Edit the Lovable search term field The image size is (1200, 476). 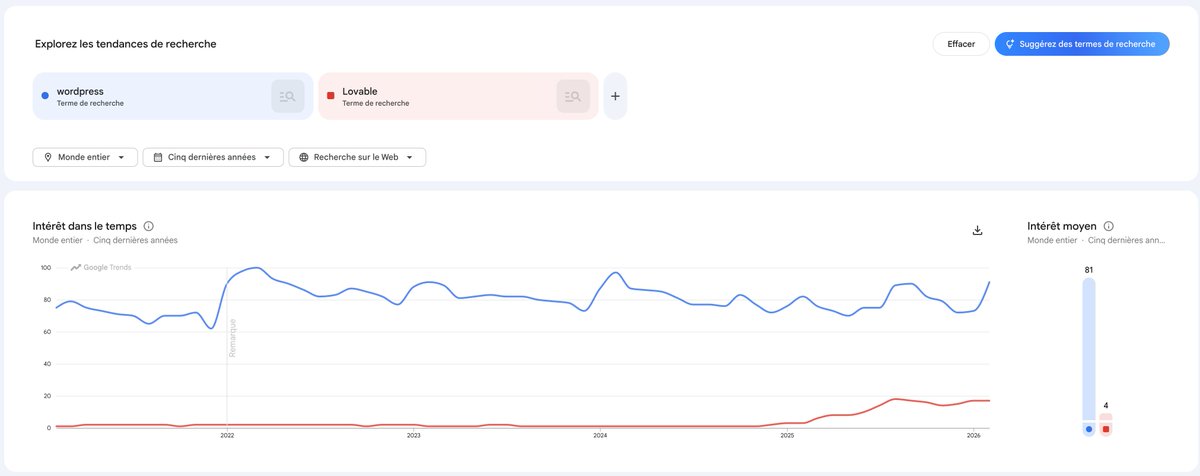click(x=436, y=97)
